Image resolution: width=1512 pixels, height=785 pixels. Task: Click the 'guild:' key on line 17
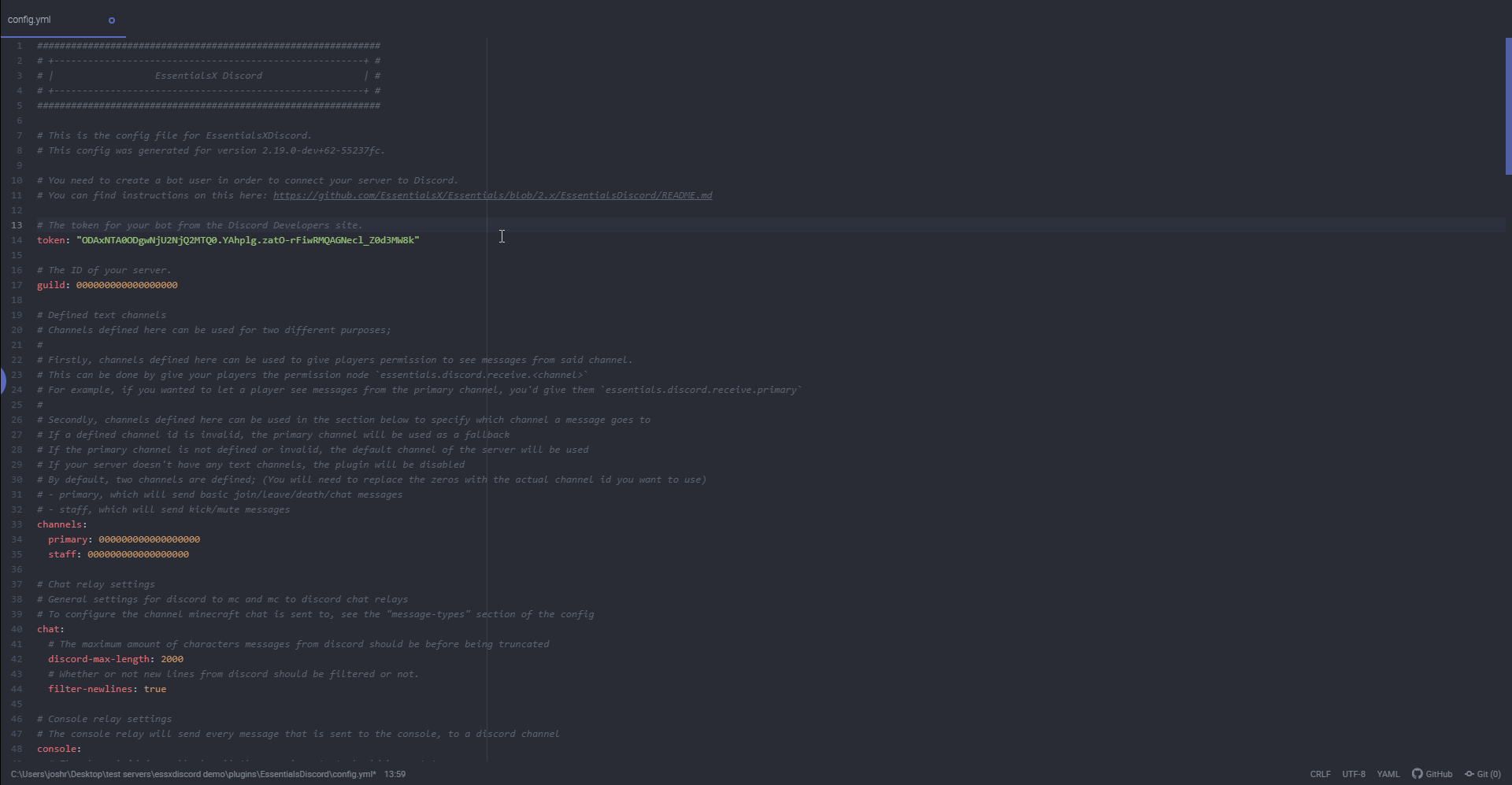pyautogui.click(x=54, y=285)
